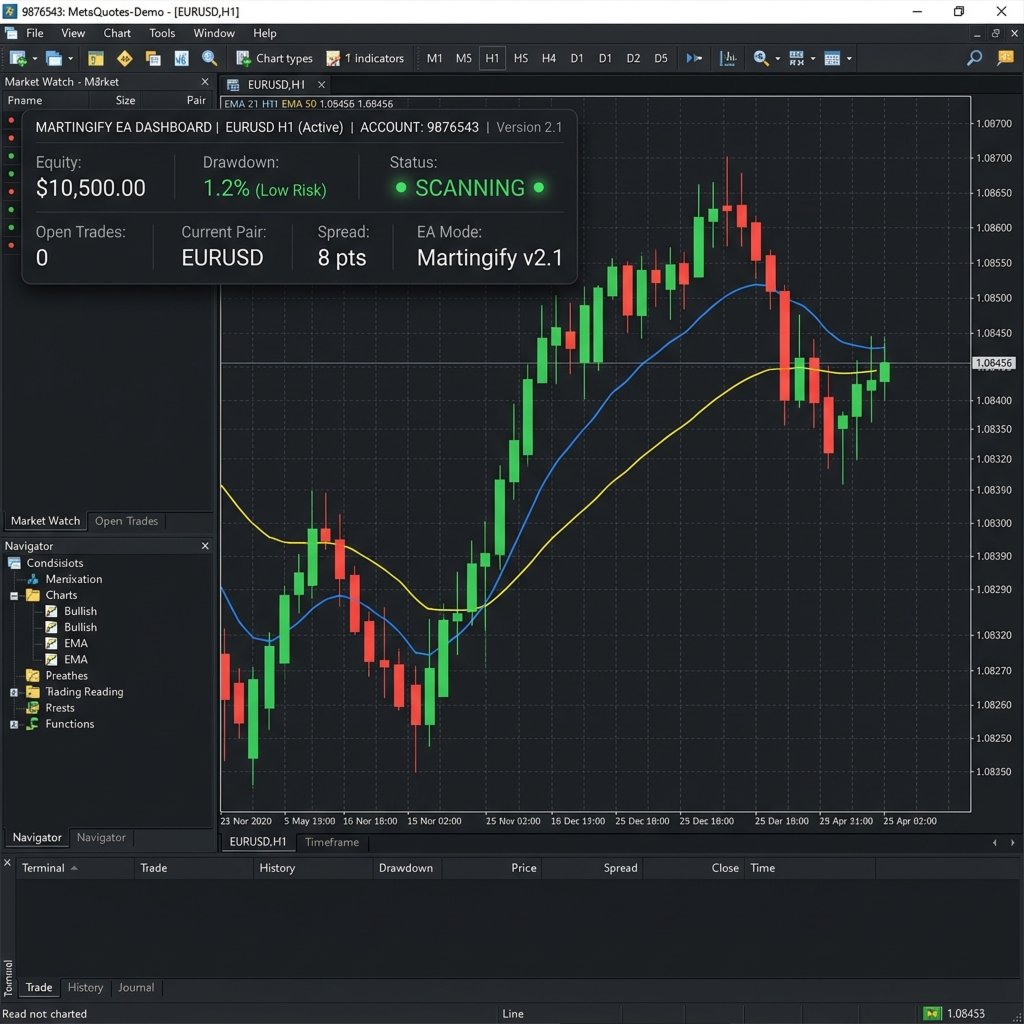Click the Rrests item icon in Navigator

tap(33, 707)
